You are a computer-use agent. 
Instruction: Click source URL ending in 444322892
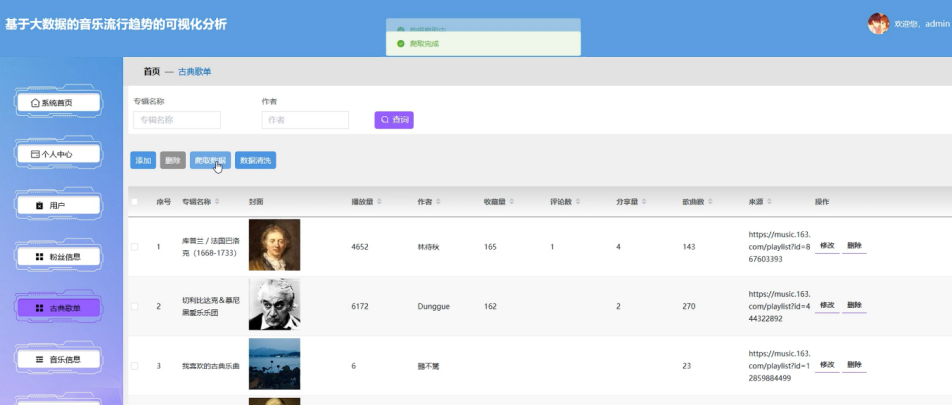click(780, 306)
